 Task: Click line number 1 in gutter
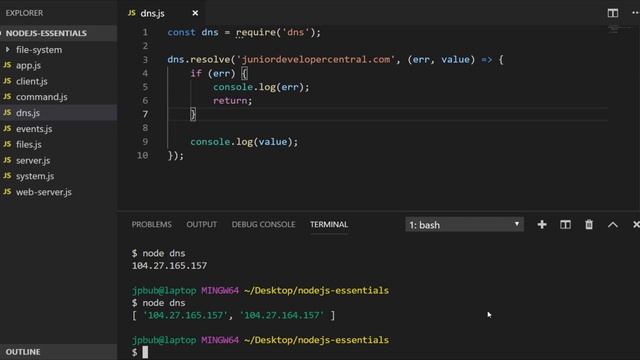(x=145, y=32)
